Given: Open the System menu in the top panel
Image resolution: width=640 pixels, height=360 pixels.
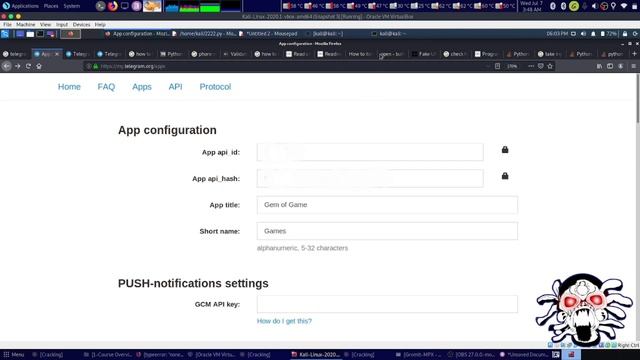Looking at the screenshot, I should pyautogui.click(x=72, y=6).
